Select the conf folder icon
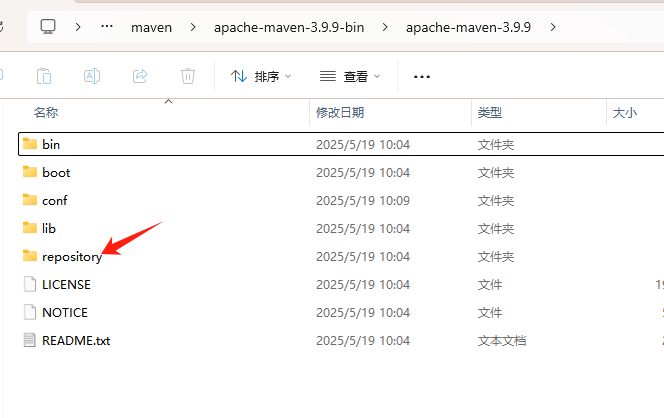 pyautogui.click(x=30, y=200)
